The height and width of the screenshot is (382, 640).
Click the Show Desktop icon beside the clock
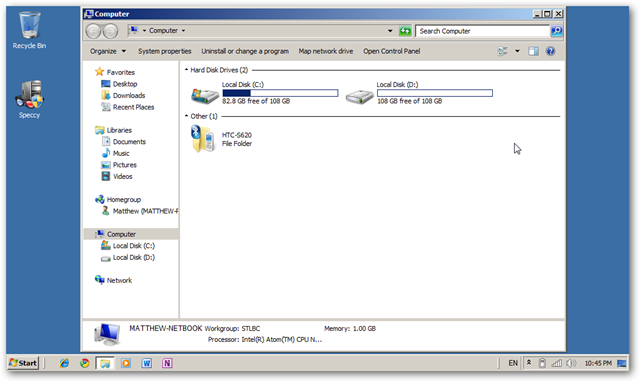tap(622, 363)
